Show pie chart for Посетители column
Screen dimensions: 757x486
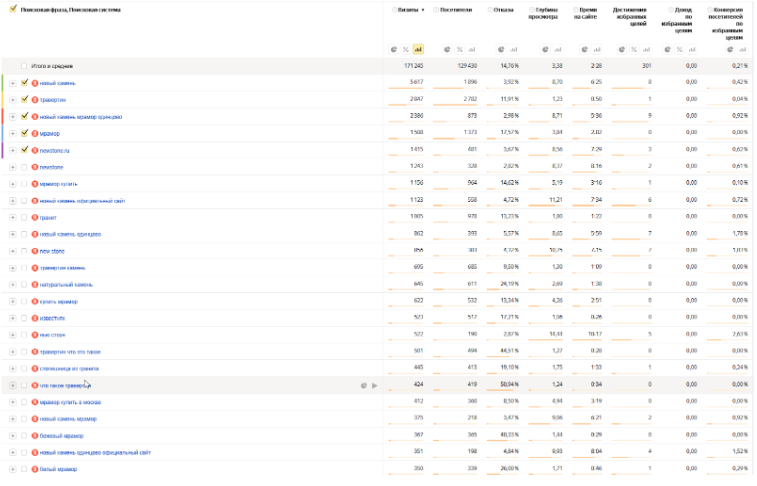(x=448, y=49)
